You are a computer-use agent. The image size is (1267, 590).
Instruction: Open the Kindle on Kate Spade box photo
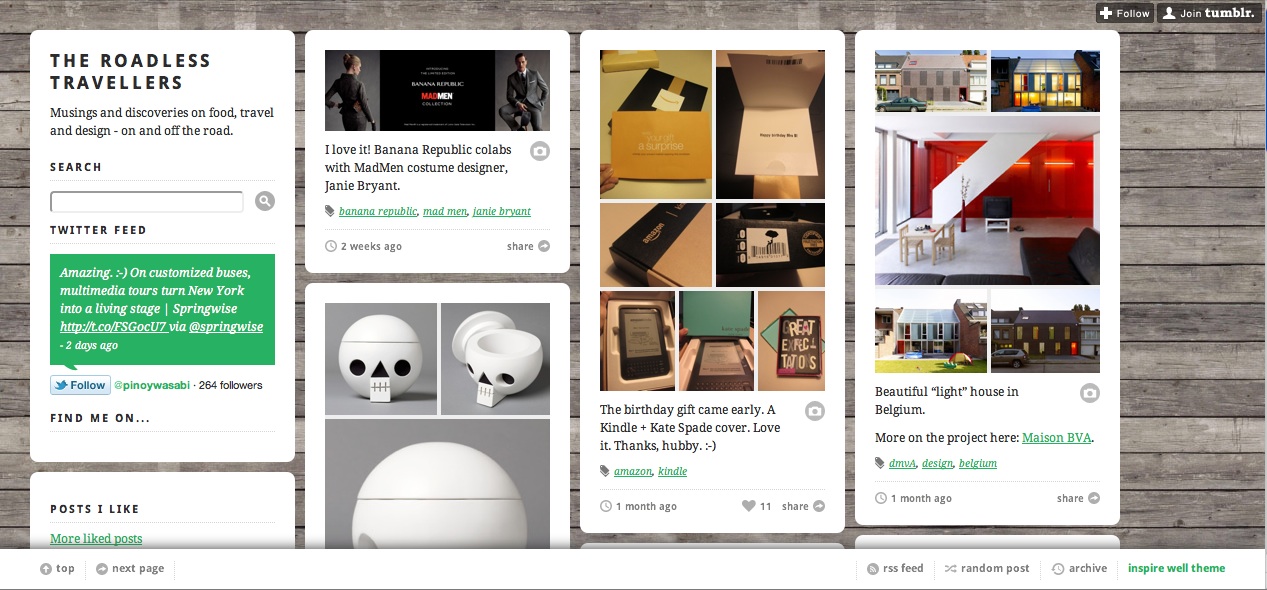[716, 341]
